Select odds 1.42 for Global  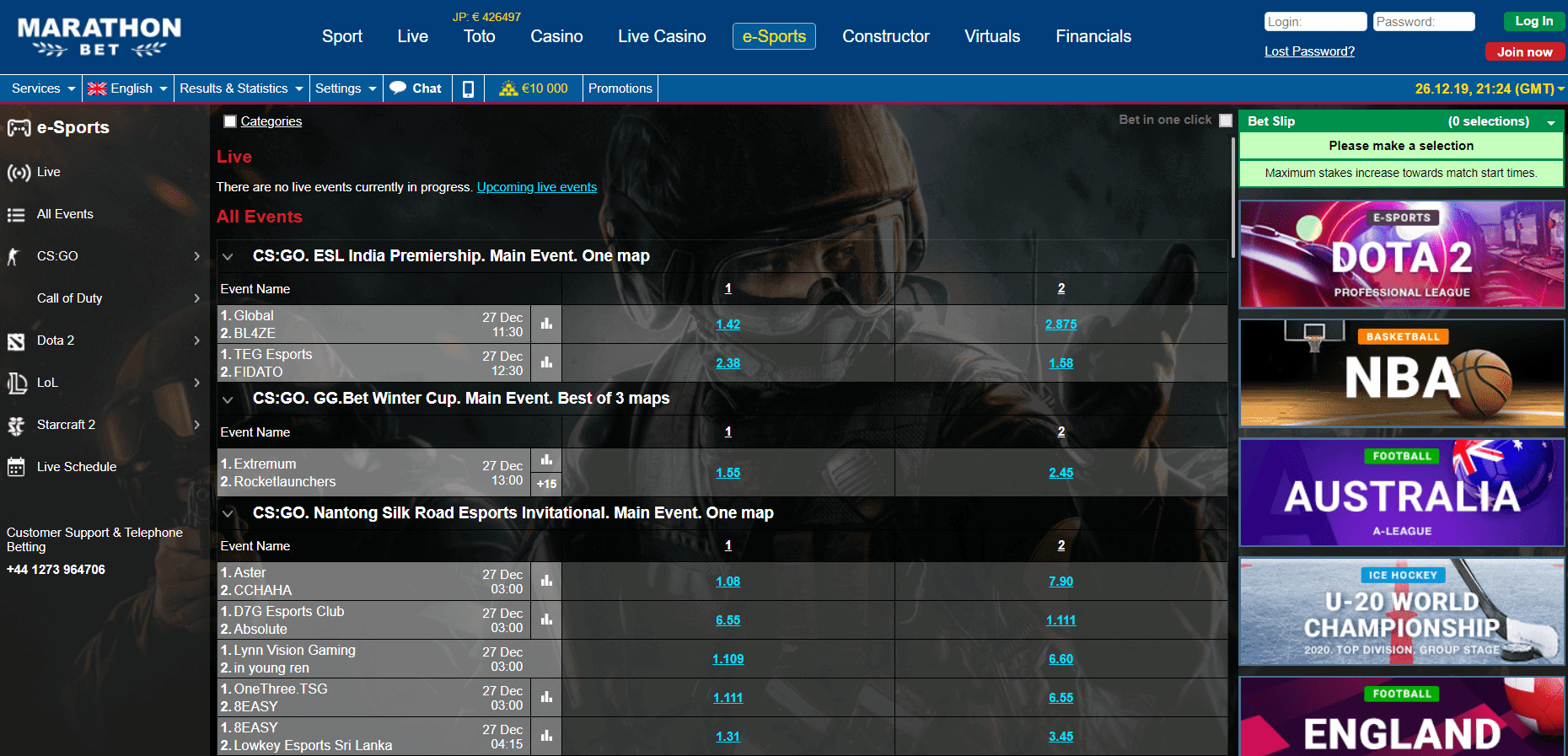point(728,324)
